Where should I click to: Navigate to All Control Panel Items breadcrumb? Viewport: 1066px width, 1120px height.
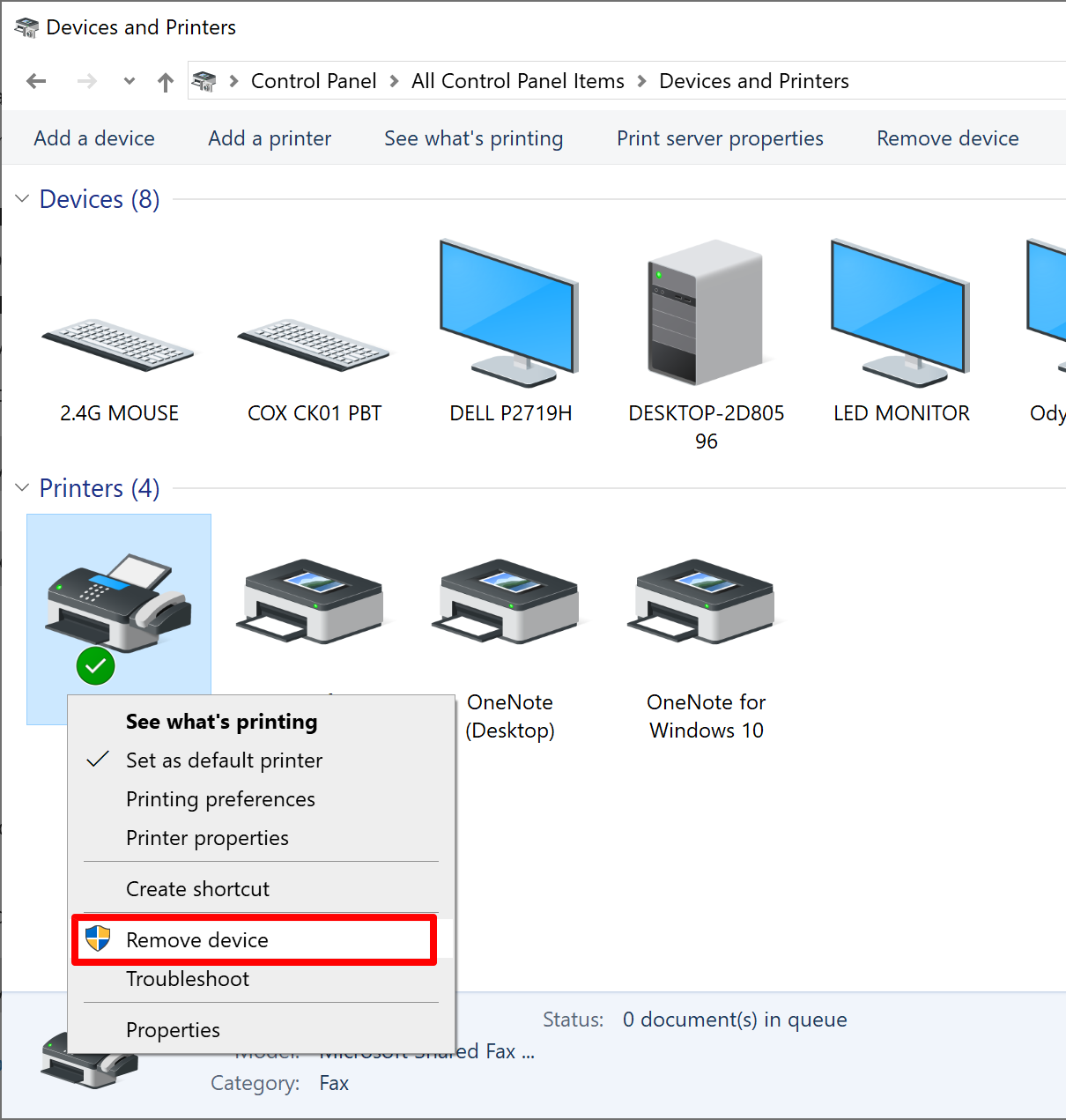pos(518,81)
